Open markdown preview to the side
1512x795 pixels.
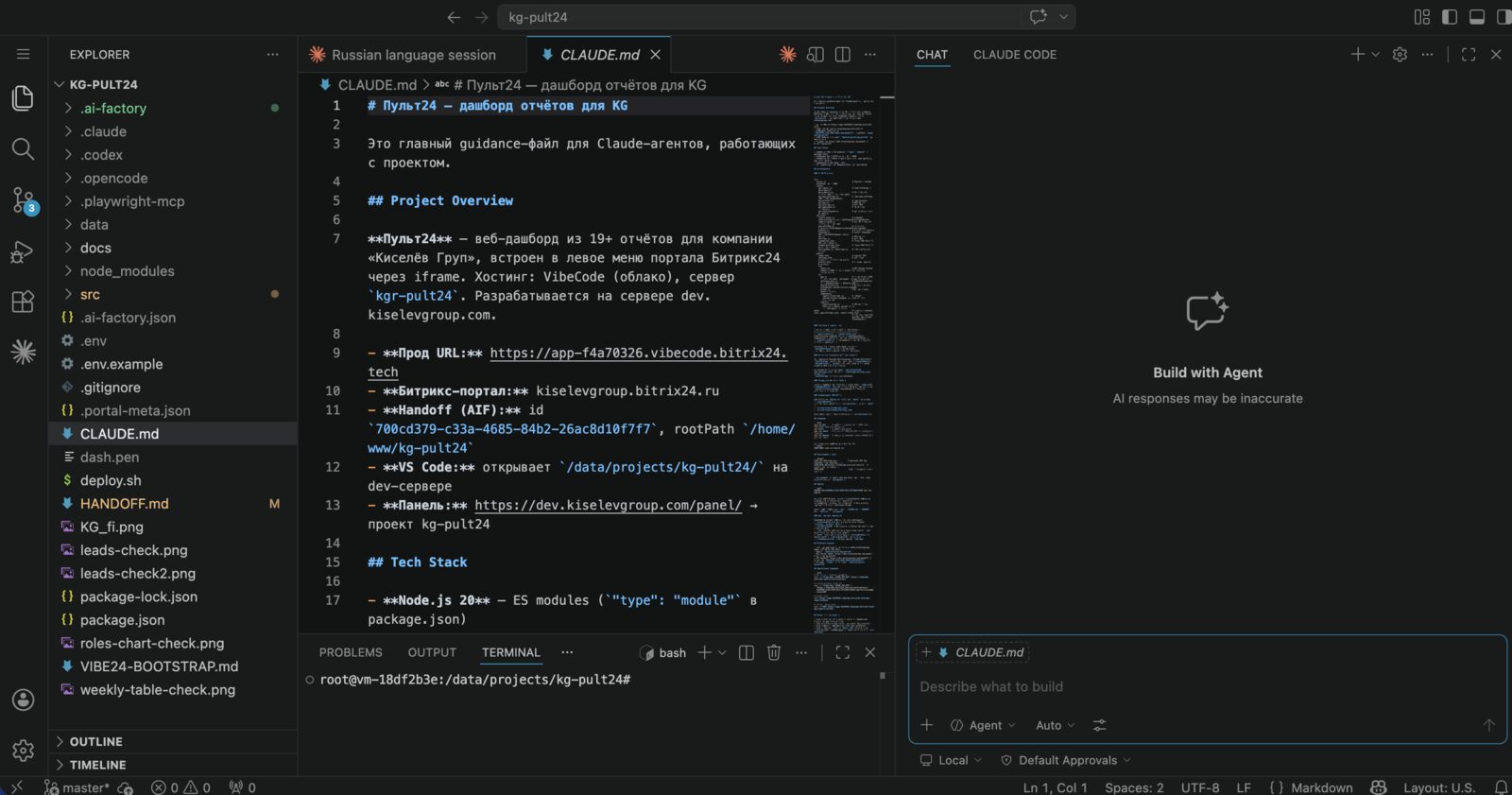816,55
